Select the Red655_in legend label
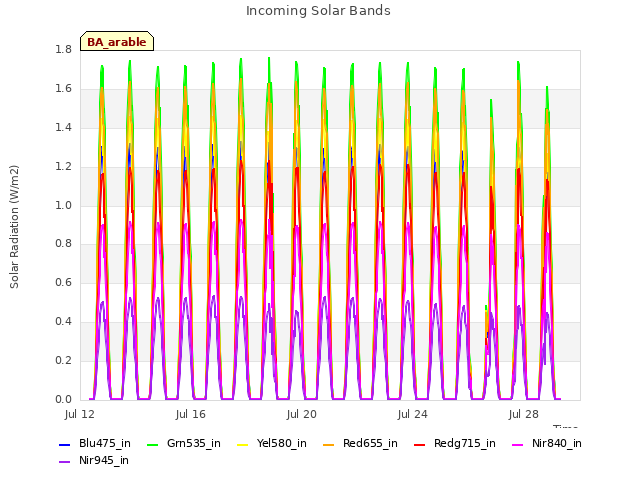Screen dimensions: 640x480 (370, 443)
